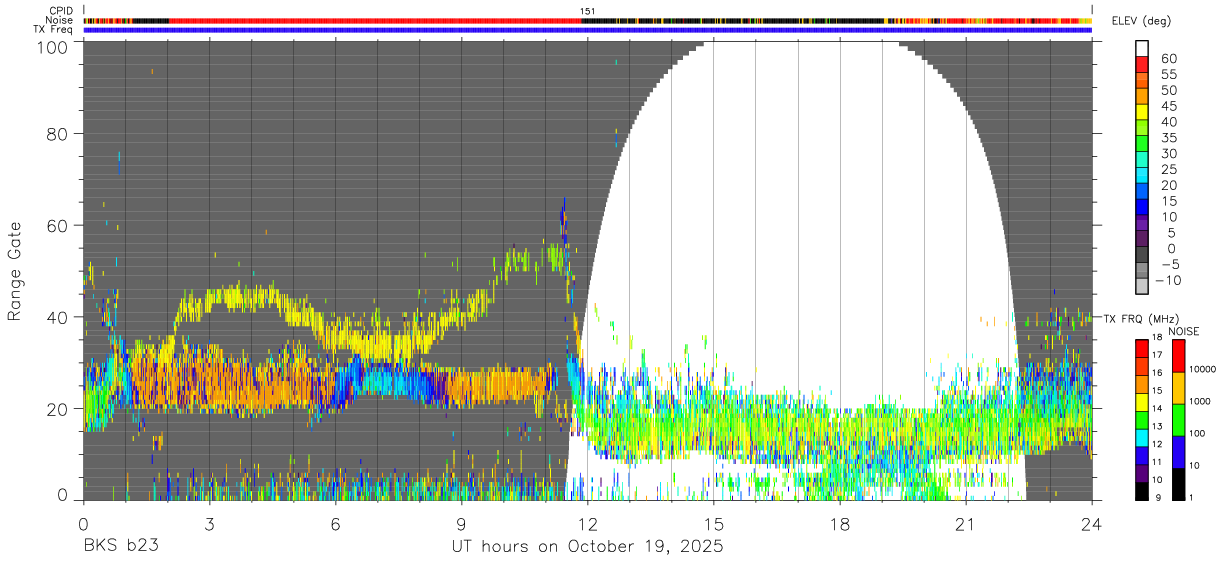Image resolution: width=1228 pixels, height=567 pixels.
Task: Click the '1000' noise legend value
Action: pyautogui.click(x=1200, y=401)
